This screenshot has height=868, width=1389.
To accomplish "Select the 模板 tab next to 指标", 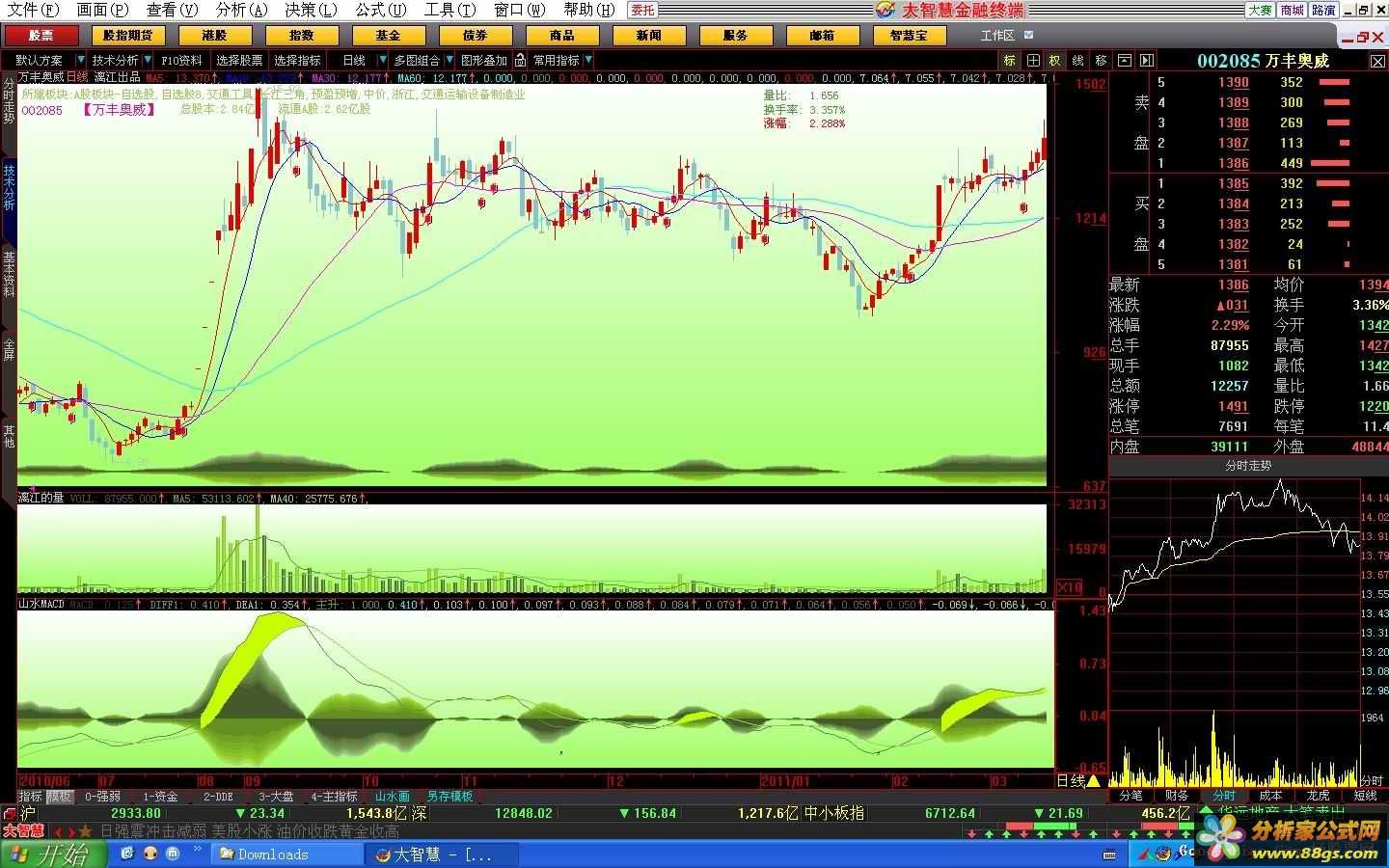I will [60, 797].
